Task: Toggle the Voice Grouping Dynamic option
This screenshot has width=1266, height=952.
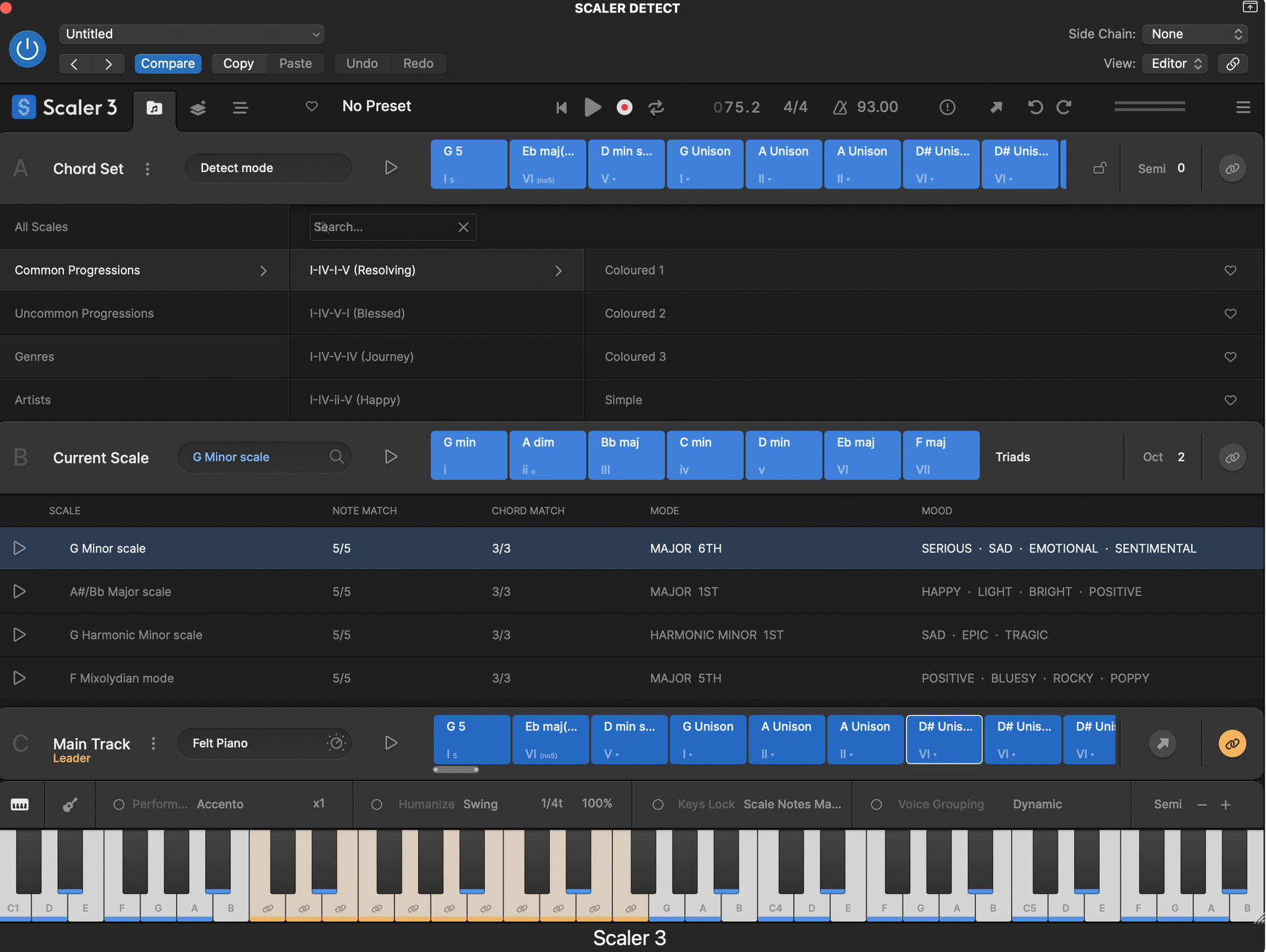Action: [877, 804]
